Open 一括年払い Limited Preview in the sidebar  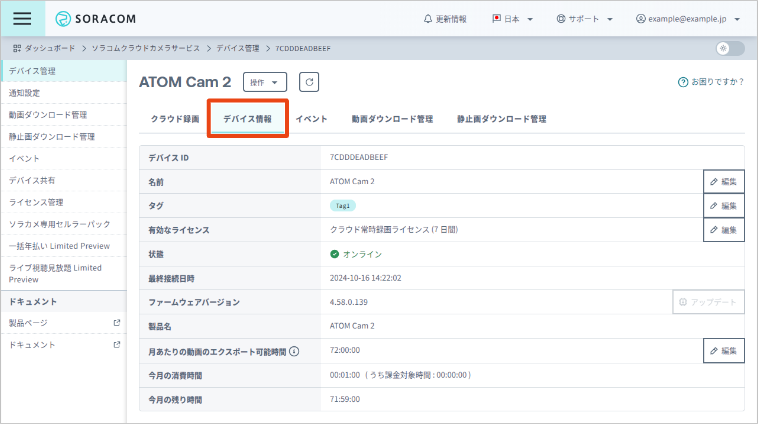click(63, 246)
